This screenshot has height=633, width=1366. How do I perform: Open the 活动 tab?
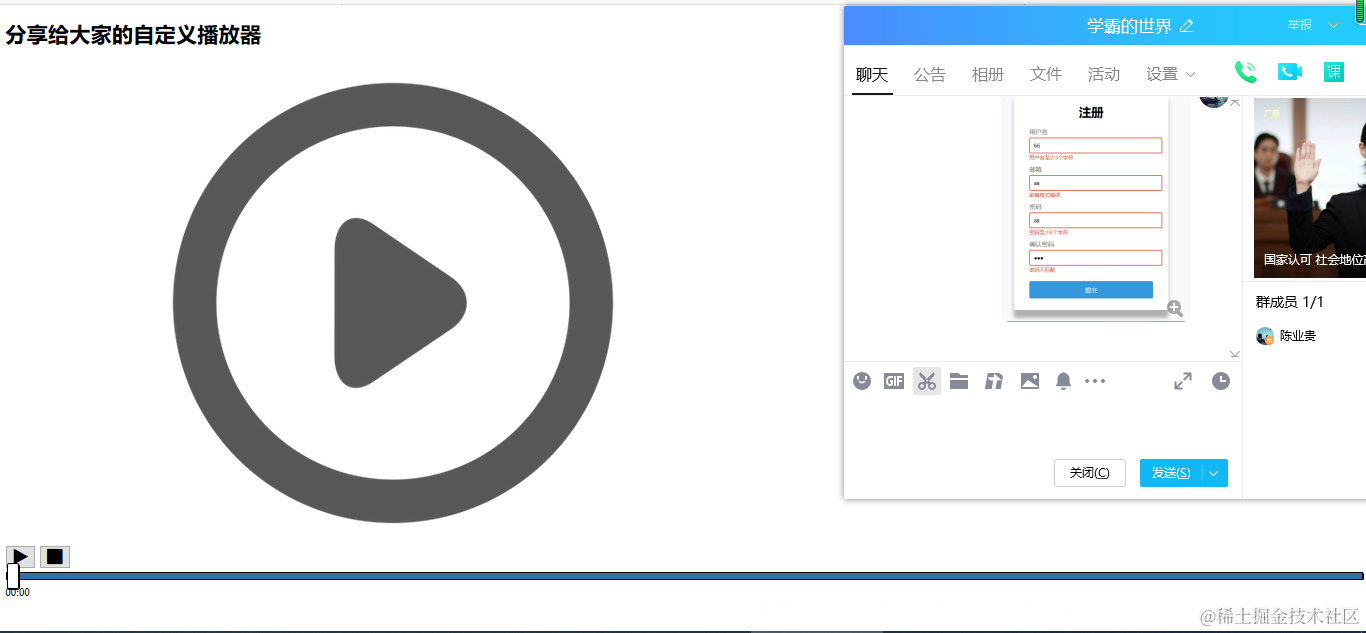pos(1104,75)
